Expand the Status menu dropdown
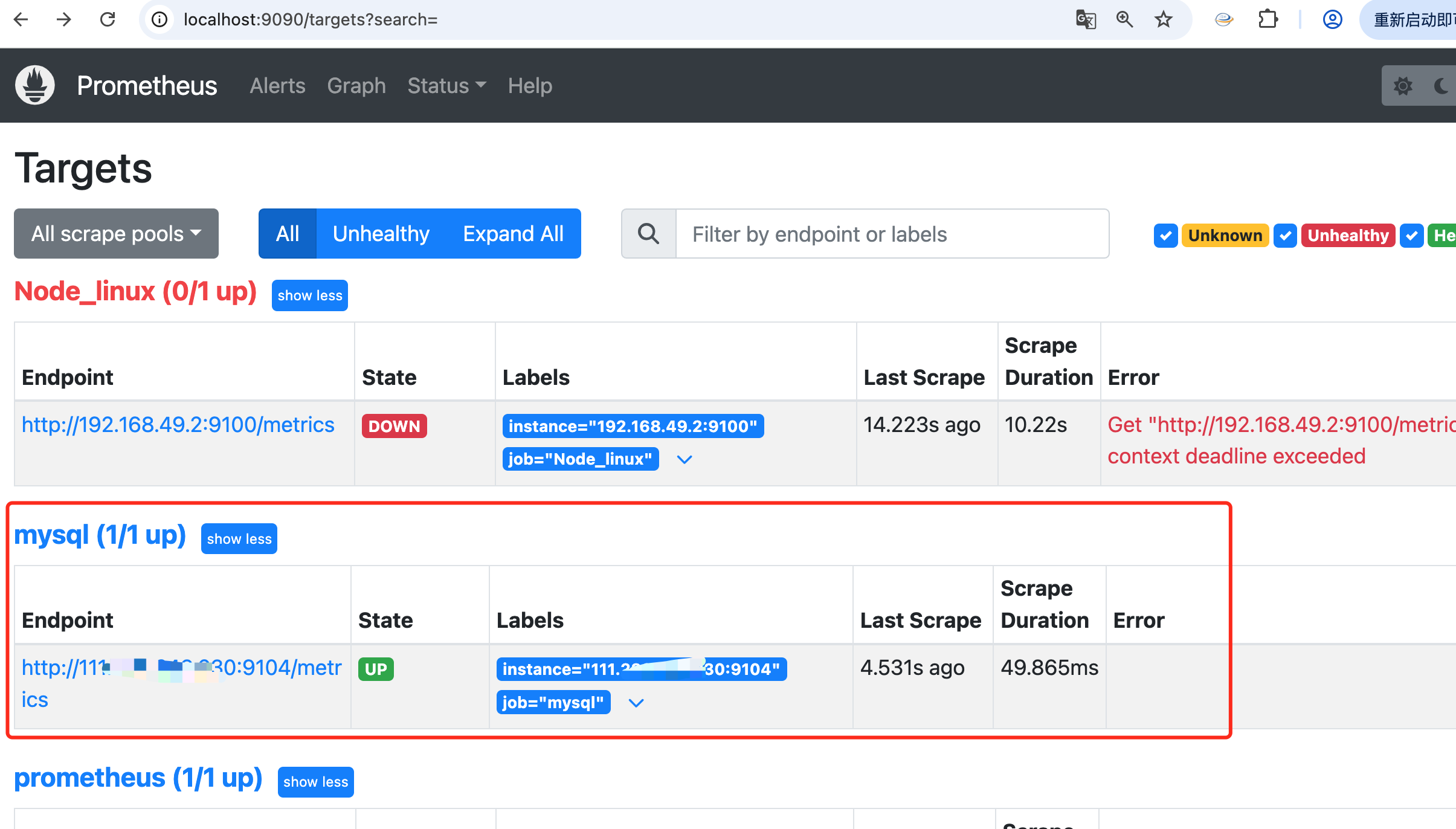The image size is (1456, 829). click(446, 86)
